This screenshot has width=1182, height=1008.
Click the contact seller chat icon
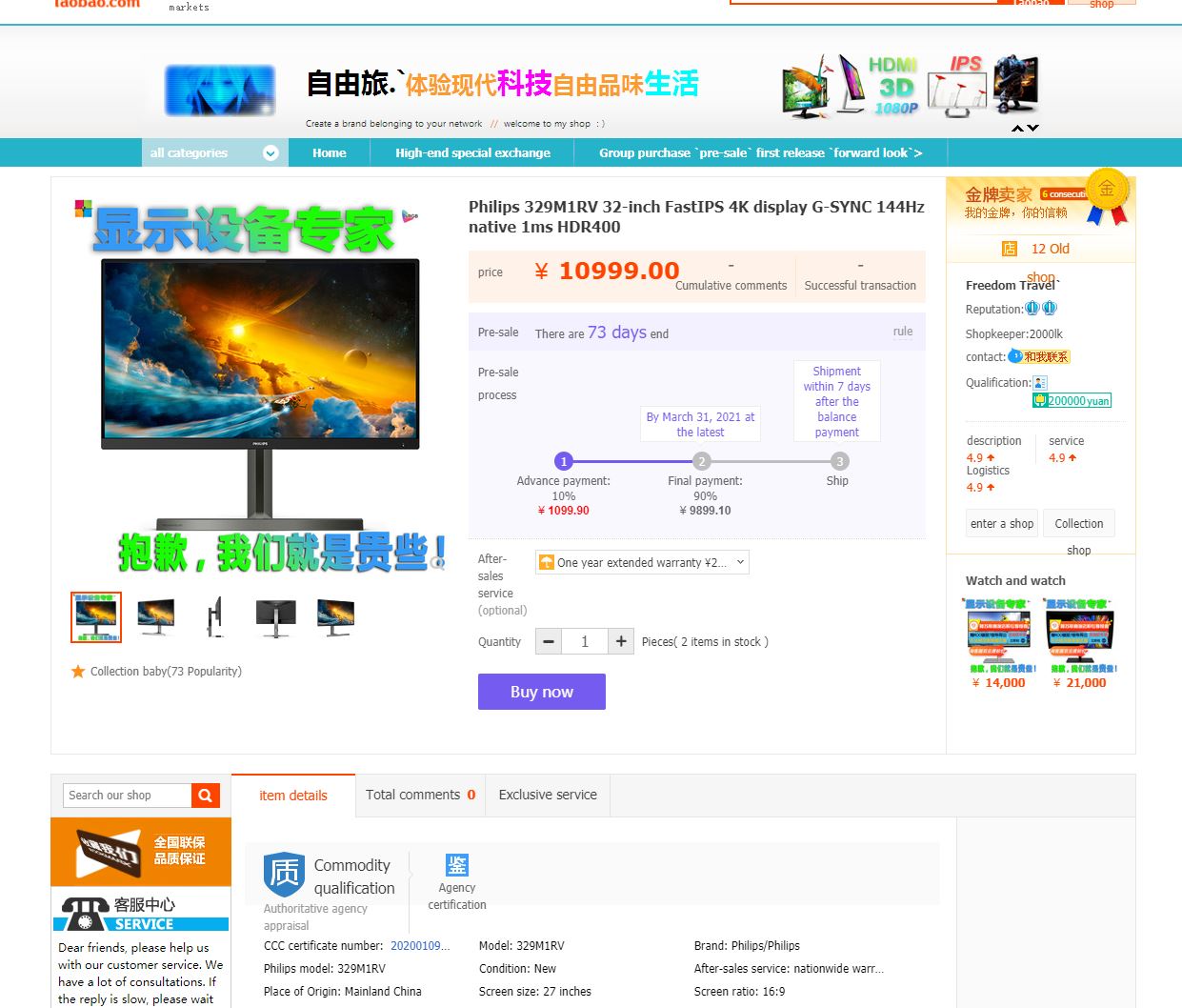click(x=1039, y=356)
